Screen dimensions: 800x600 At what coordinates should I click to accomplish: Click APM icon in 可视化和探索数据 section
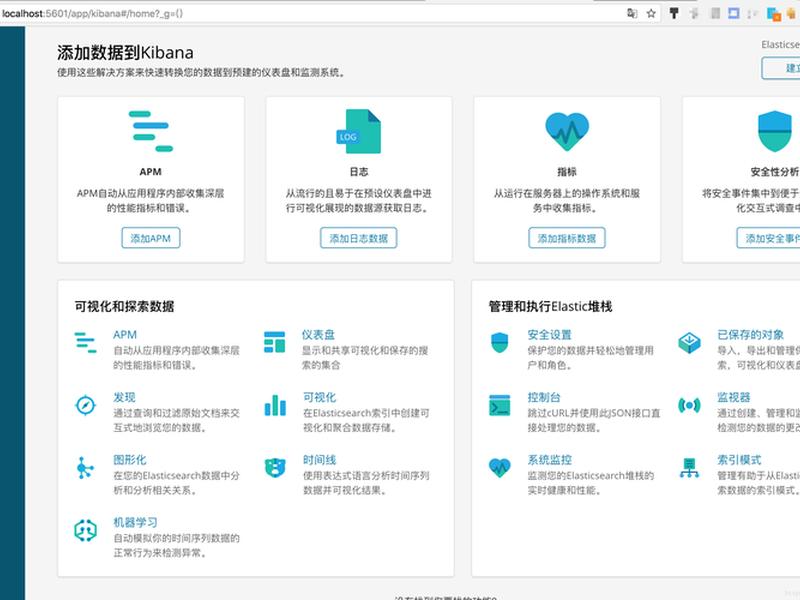[x=85, y=342]
